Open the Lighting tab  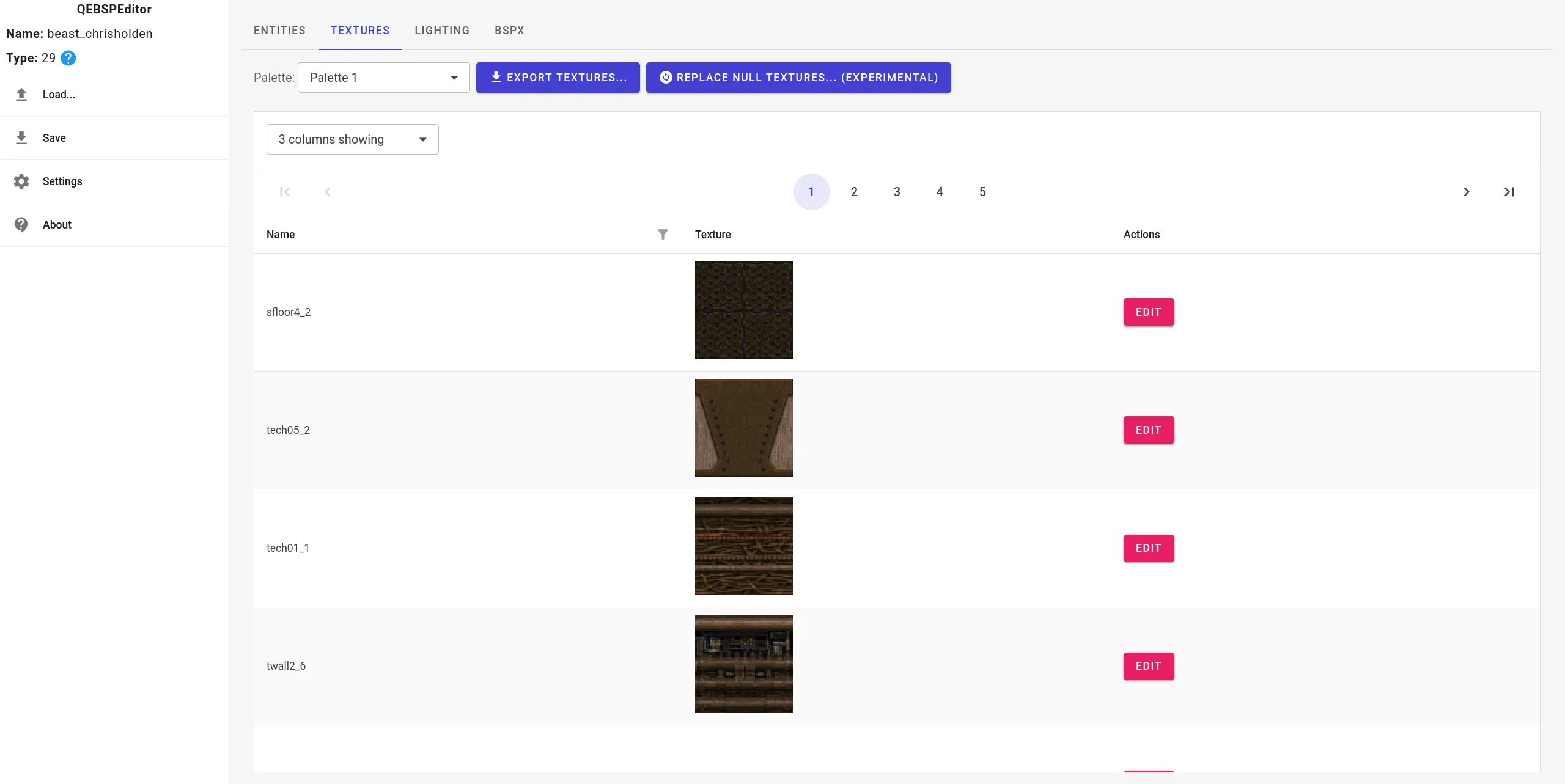pos(442,31)
